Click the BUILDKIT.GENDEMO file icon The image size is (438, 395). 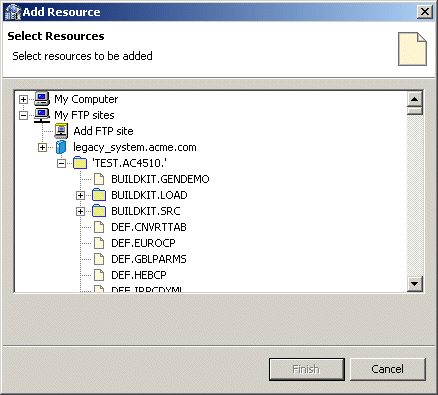pos(99,179)
